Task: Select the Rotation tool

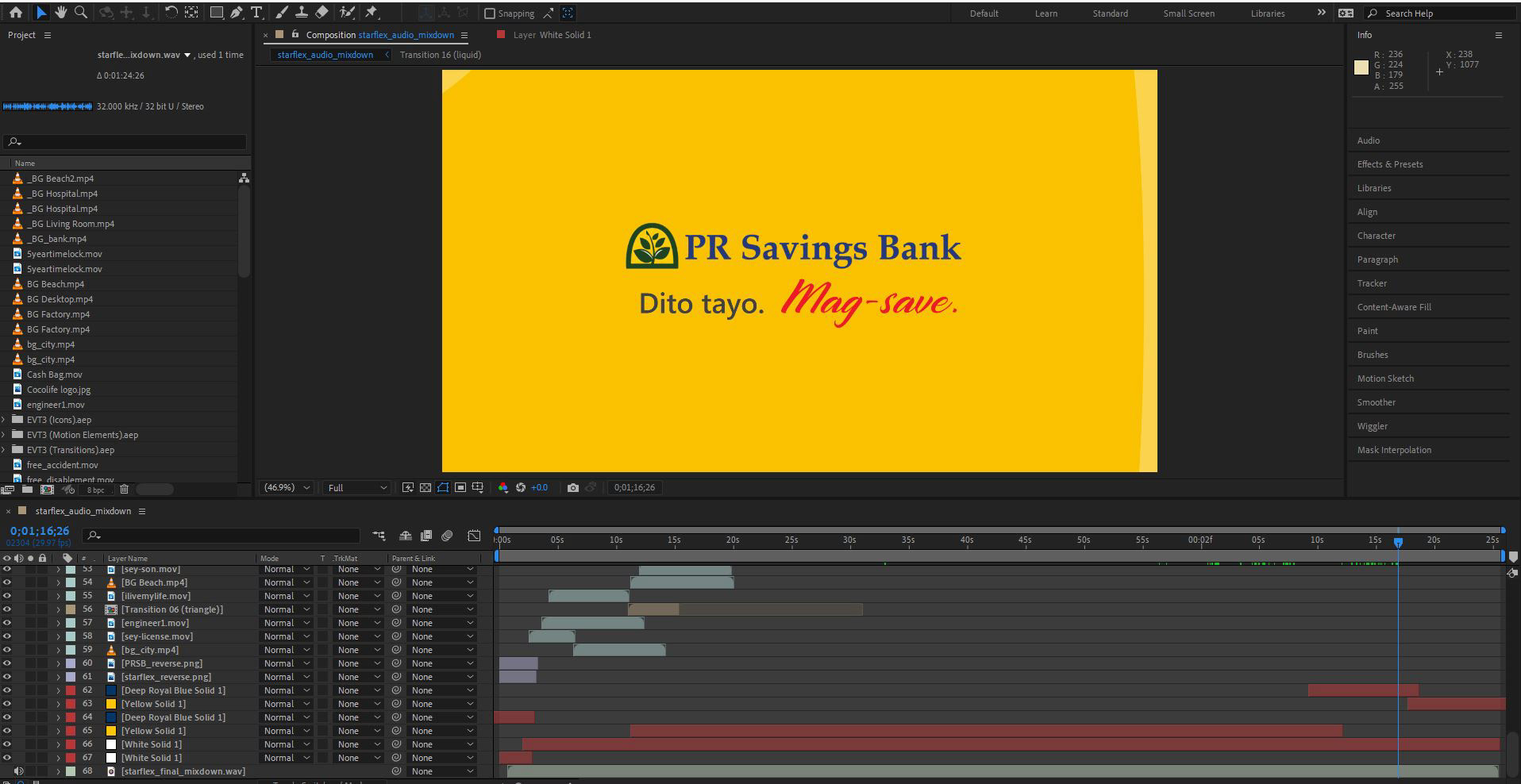Action: [171, 13]
